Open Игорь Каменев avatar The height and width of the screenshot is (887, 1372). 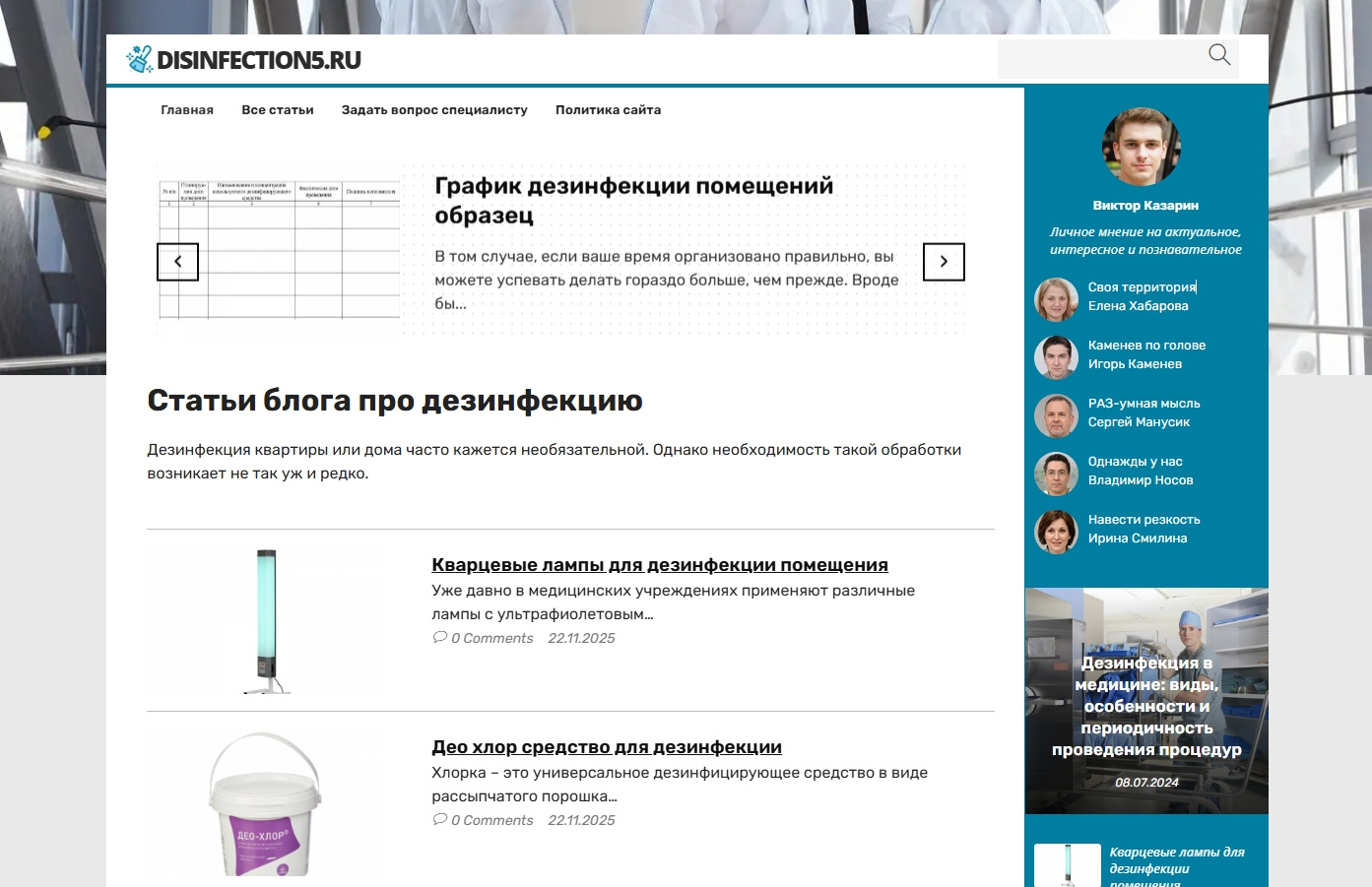(1056, 357)
